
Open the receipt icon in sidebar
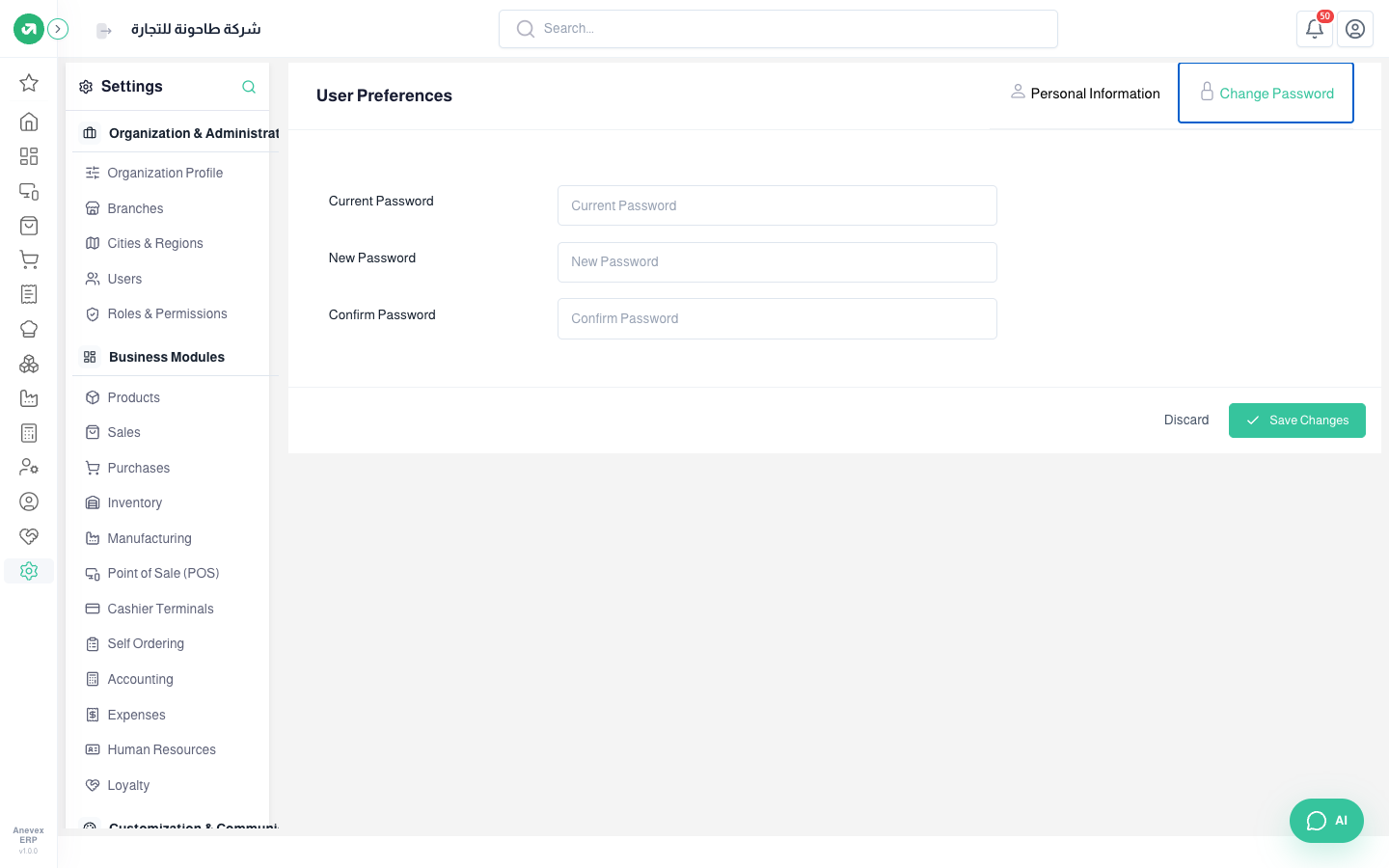tap(29, 294)
